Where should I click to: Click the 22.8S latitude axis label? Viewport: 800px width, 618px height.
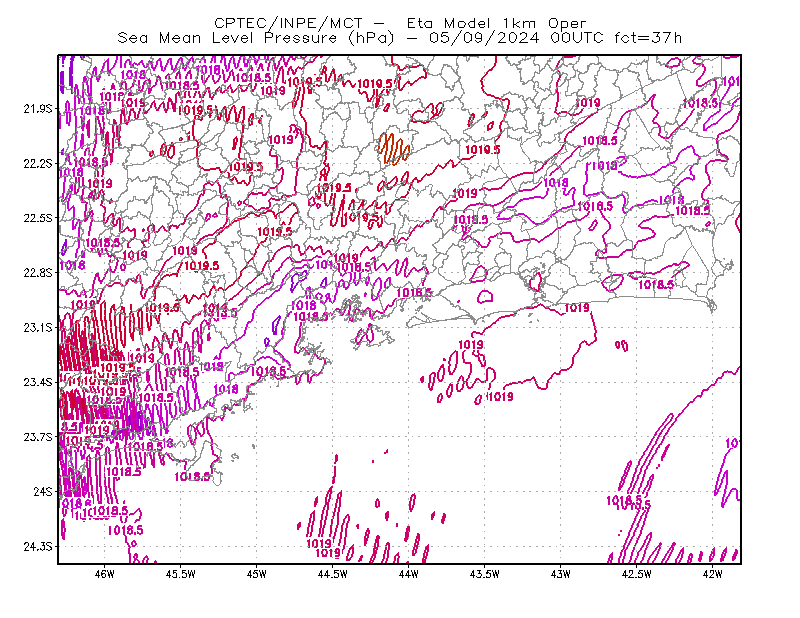point(38,273)
